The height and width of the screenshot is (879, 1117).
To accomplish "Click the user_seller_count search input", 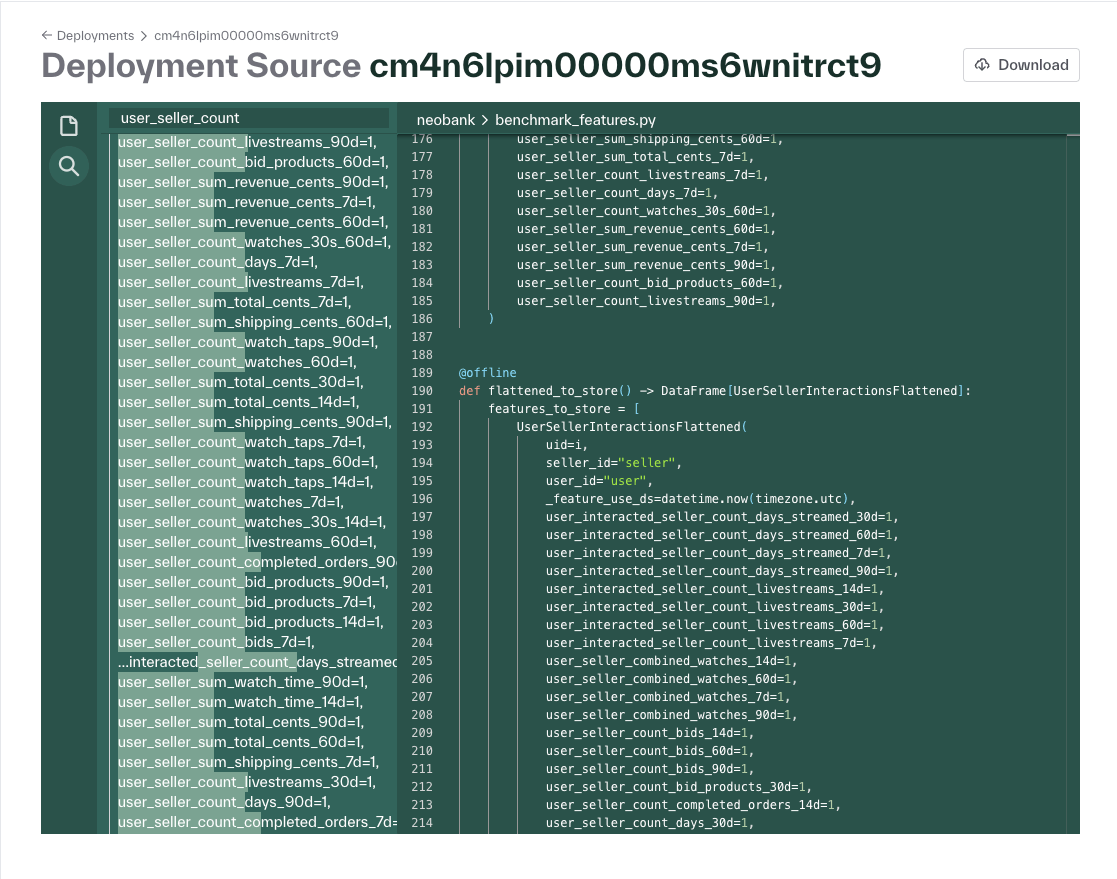I will 250,117.
